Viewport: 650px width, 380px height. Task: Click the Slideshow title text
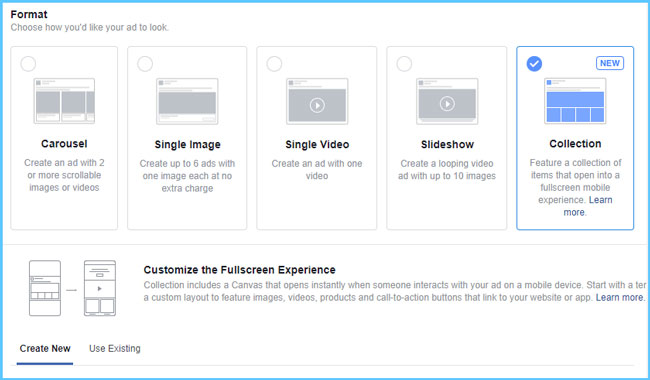point(447,145)
